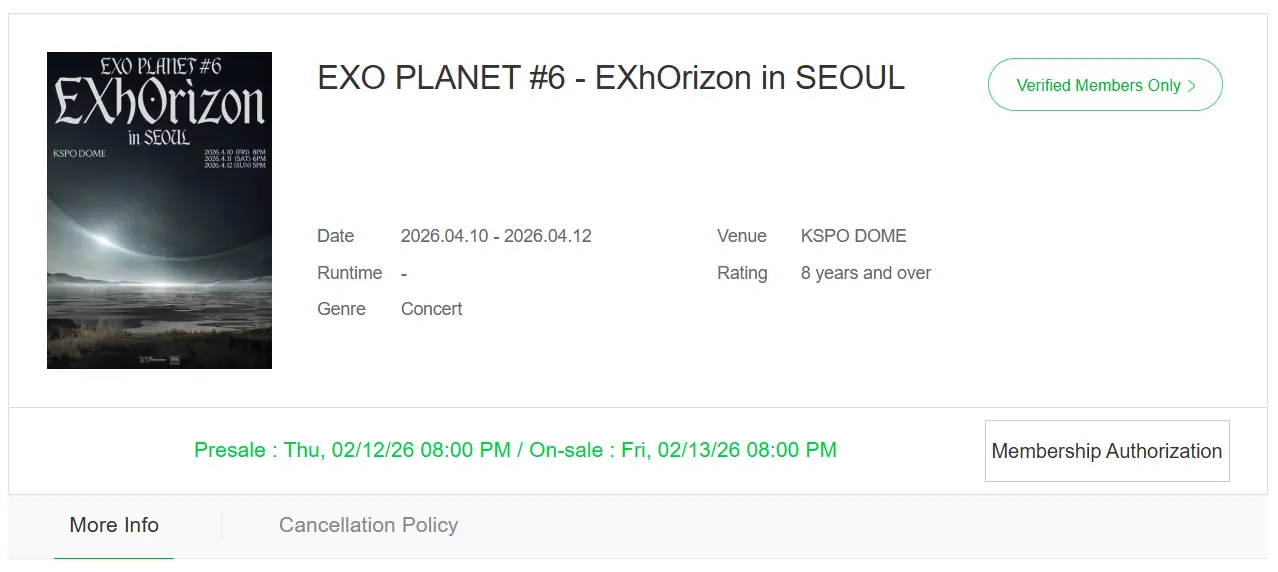Click the dash next to Runtime

[x=404, y=273]
